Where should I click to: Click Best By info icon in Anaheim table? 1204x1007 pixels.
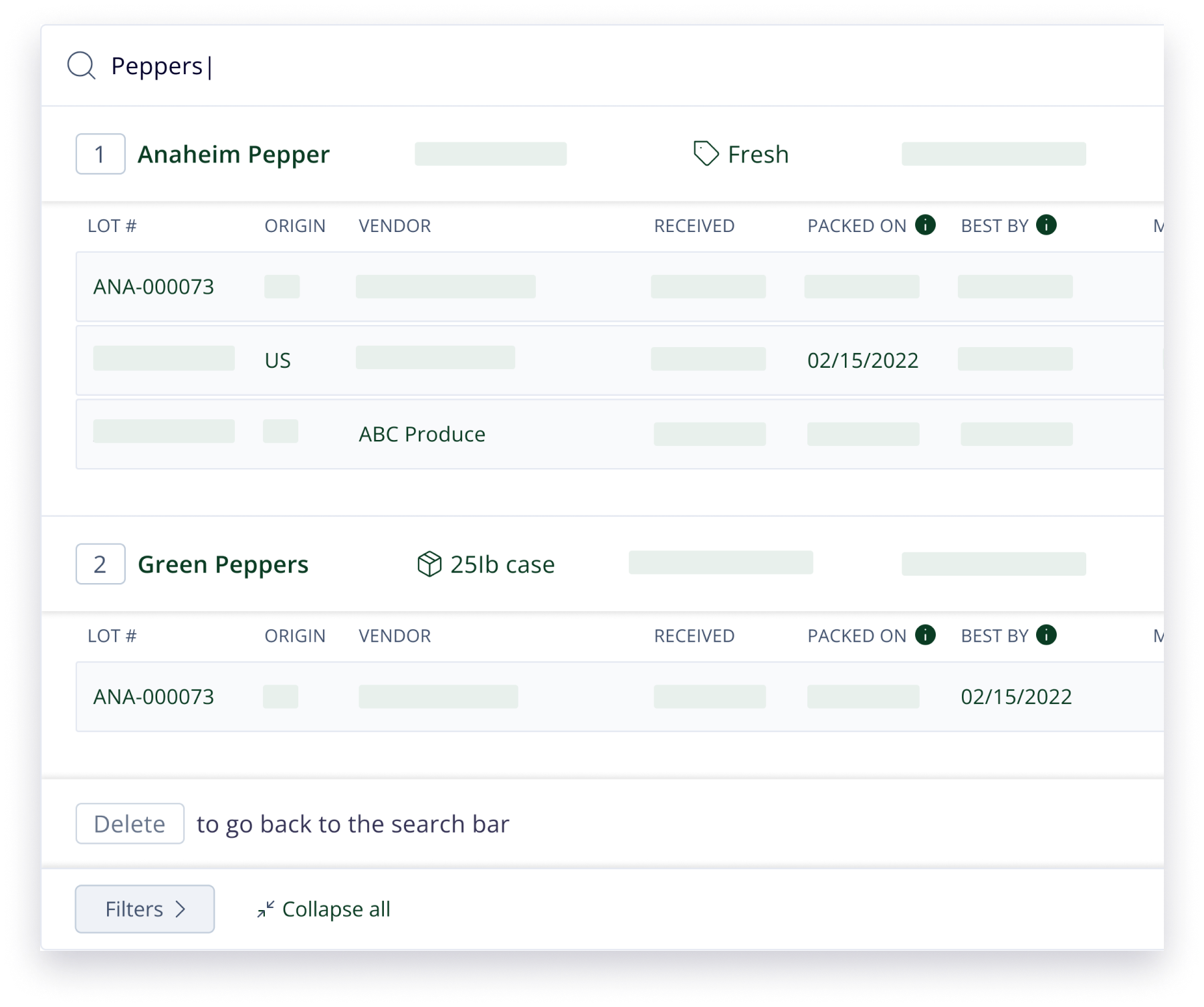pyautogui.click(x=1046, y=225)
